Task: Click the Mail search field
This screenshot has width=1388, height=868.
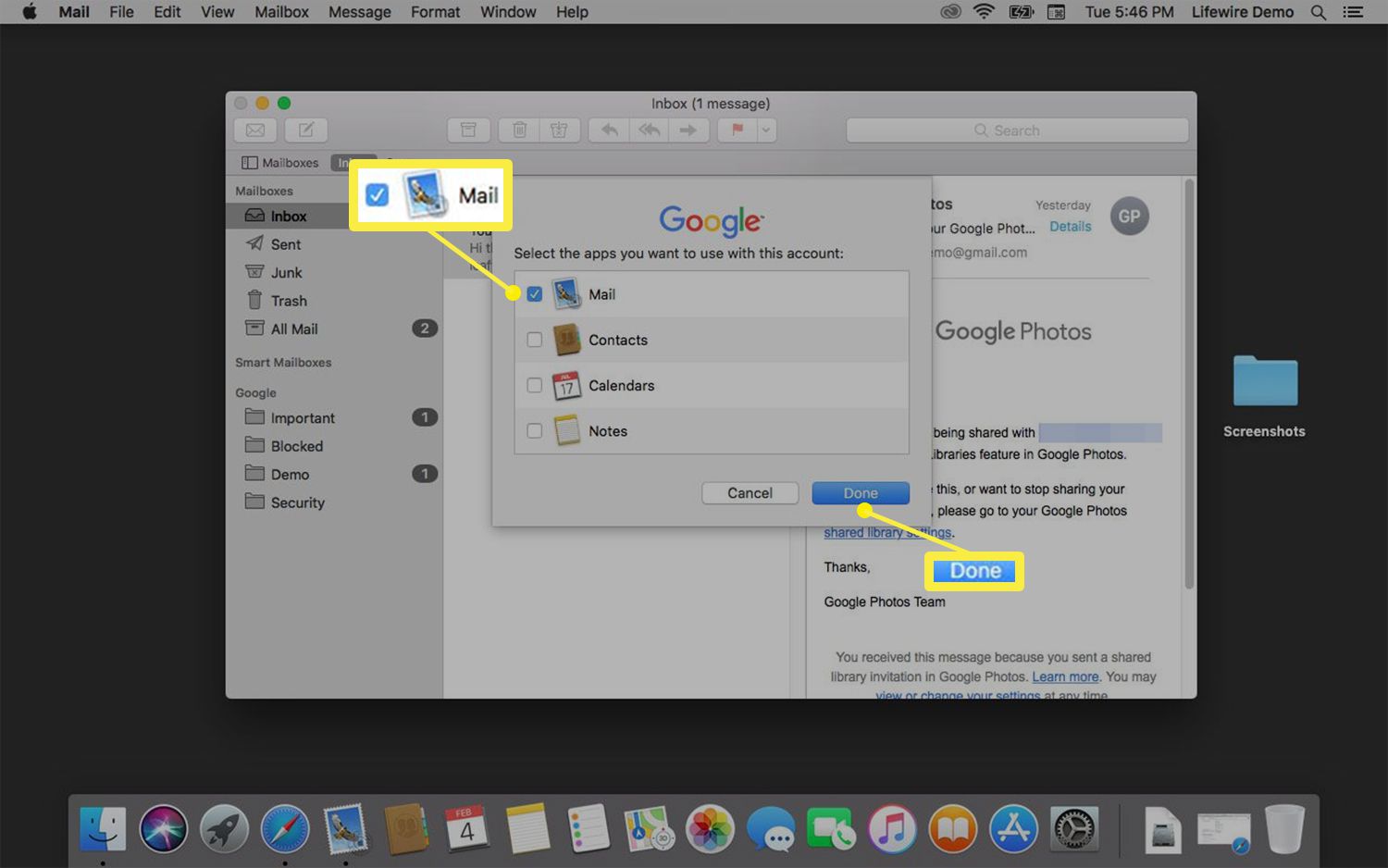Action: pos(1017,130)
